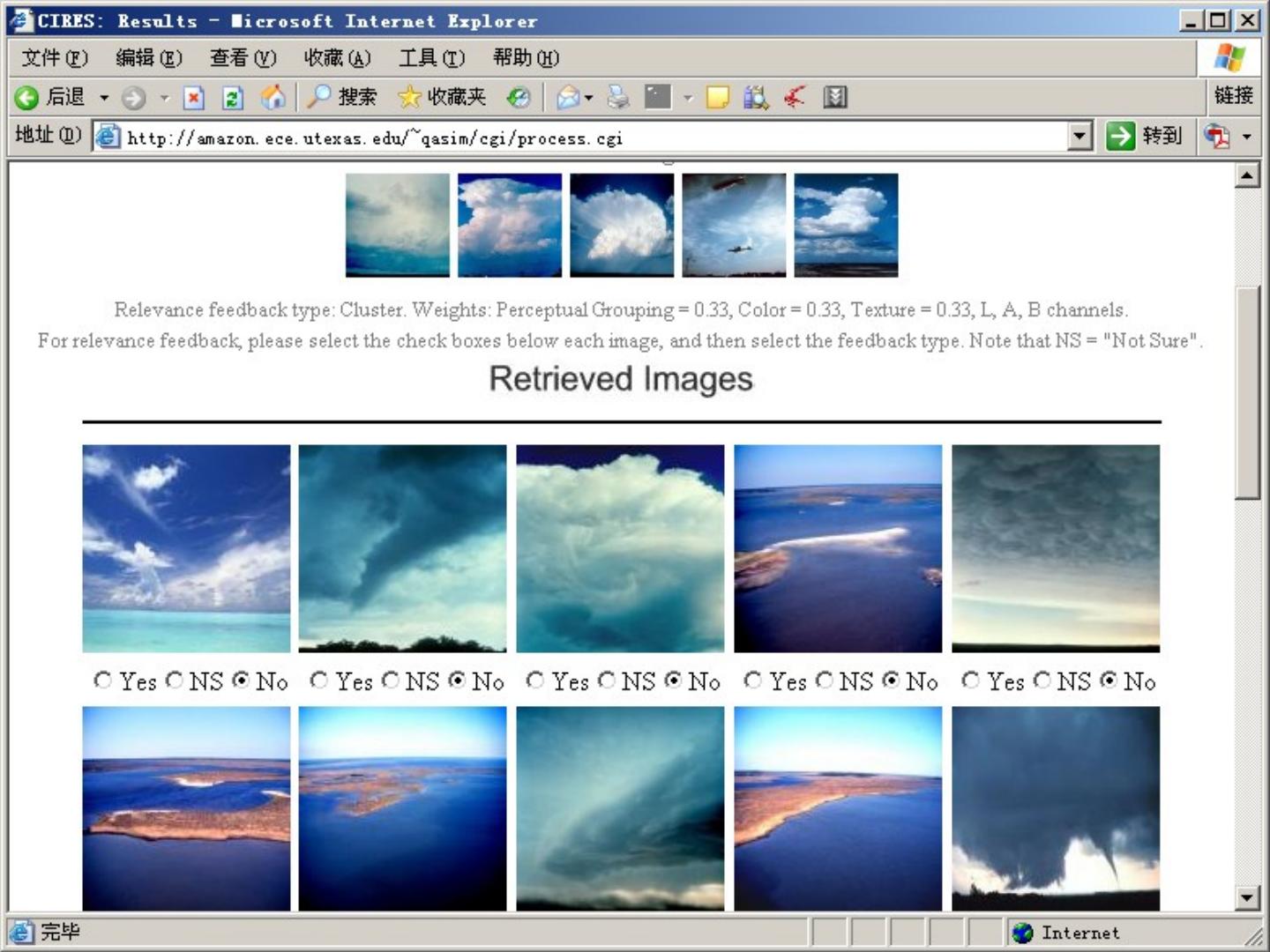This screenshot has width=1270, height=952.
Task: Open the 工具(T) menu
Action: click(430, 58)
